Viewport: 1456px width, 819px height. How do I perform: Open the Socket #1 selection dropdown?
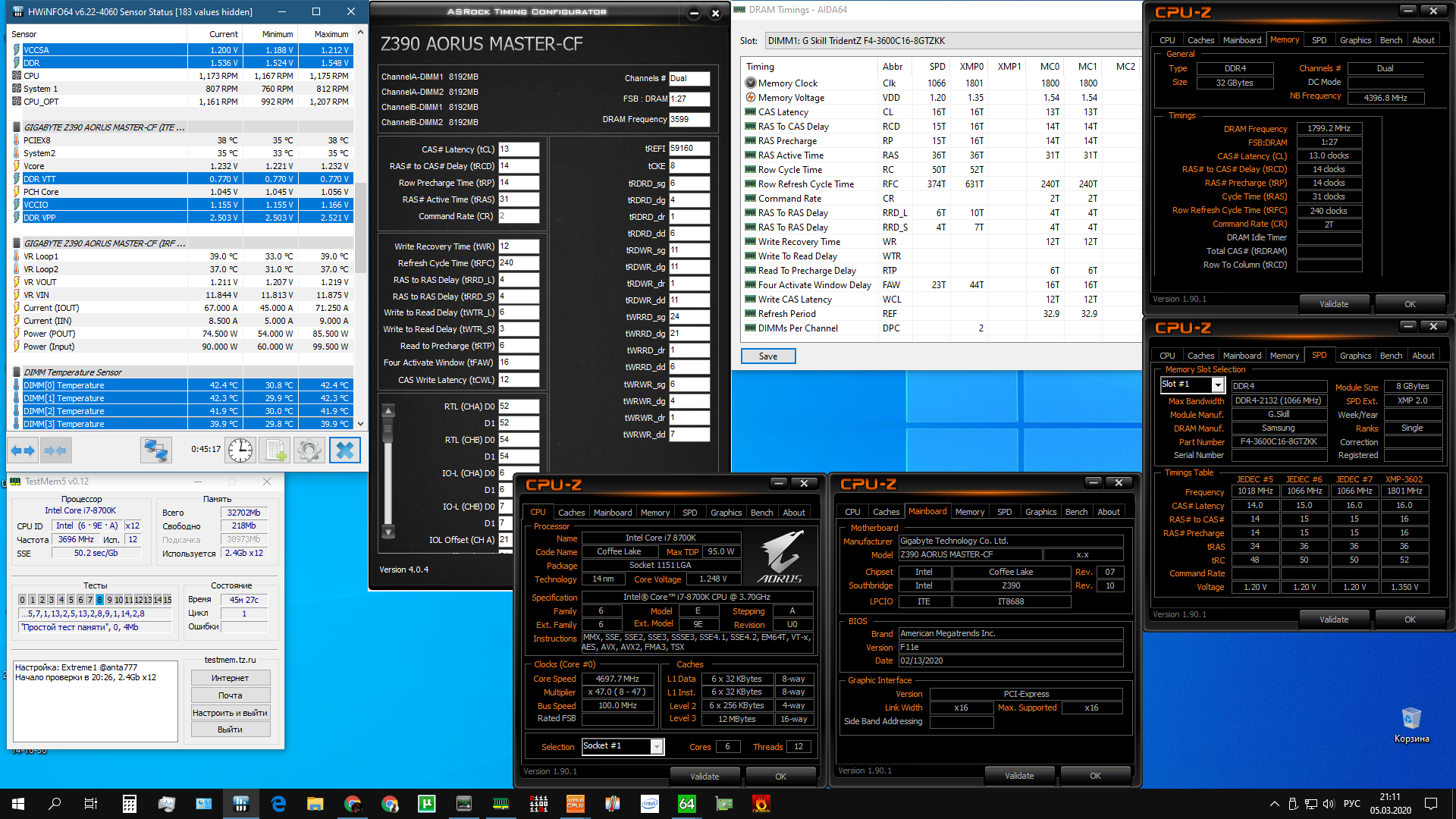tap(657, 747)
